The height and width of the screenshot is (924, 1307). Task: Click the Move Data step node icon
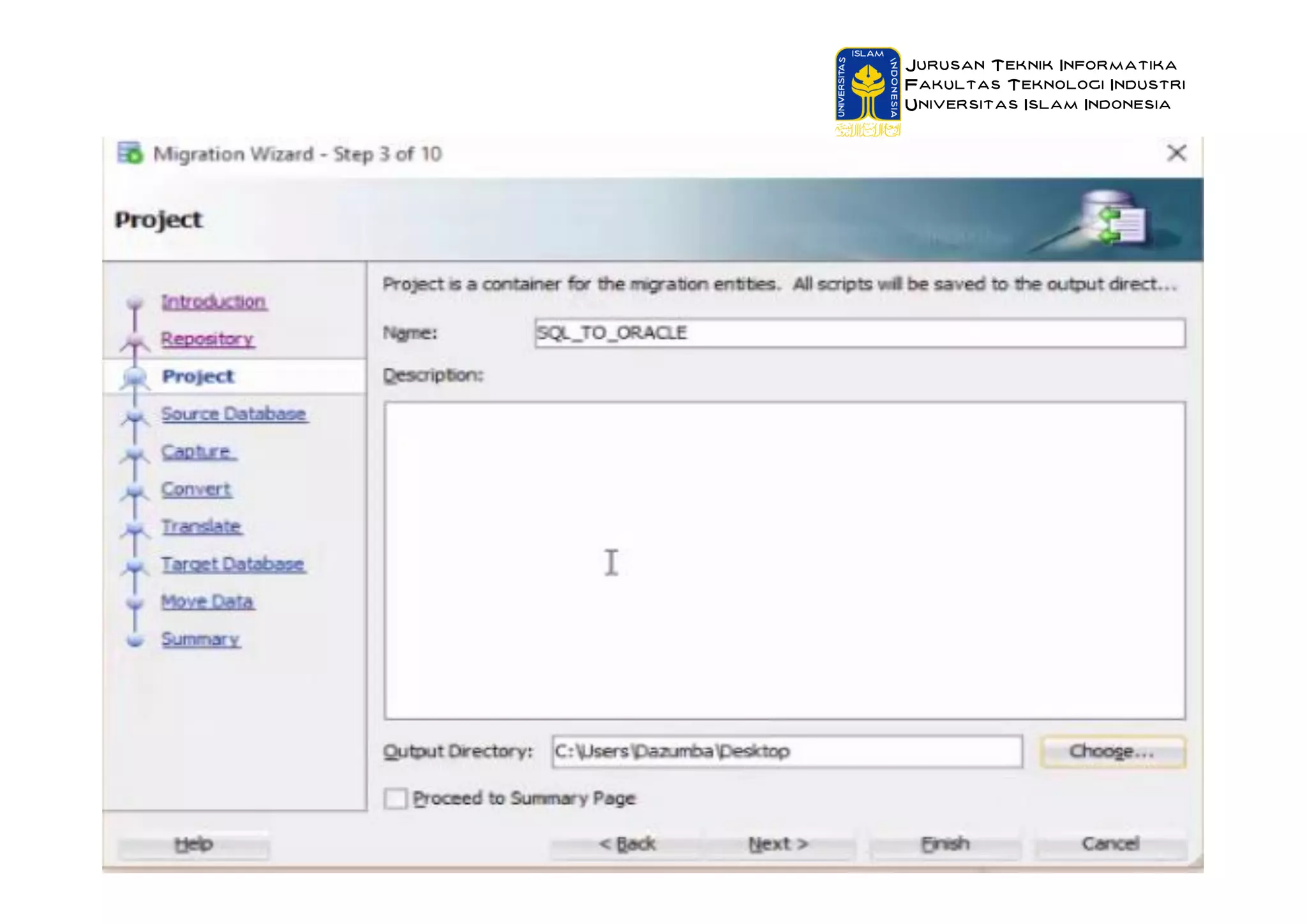click(x=135, y=602)
